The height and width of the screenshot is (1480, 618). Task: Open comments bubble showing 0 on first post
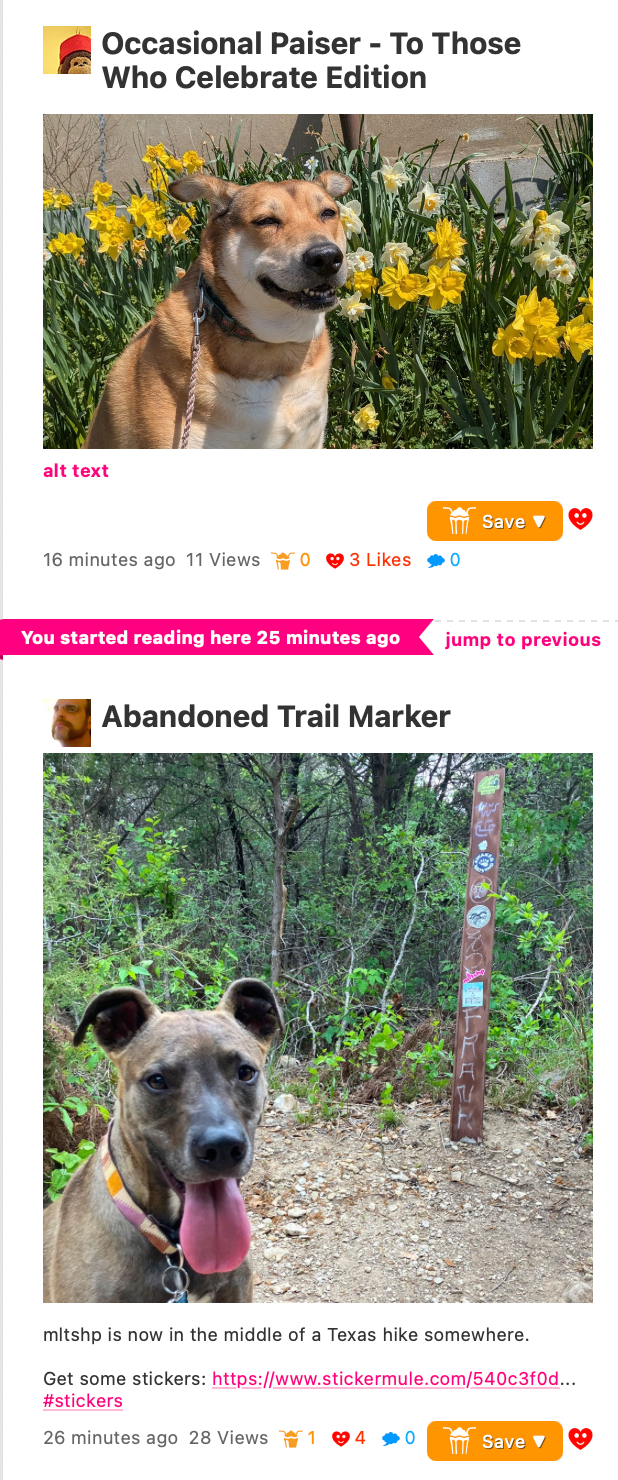pyautogui.click(x=444, y=560)
